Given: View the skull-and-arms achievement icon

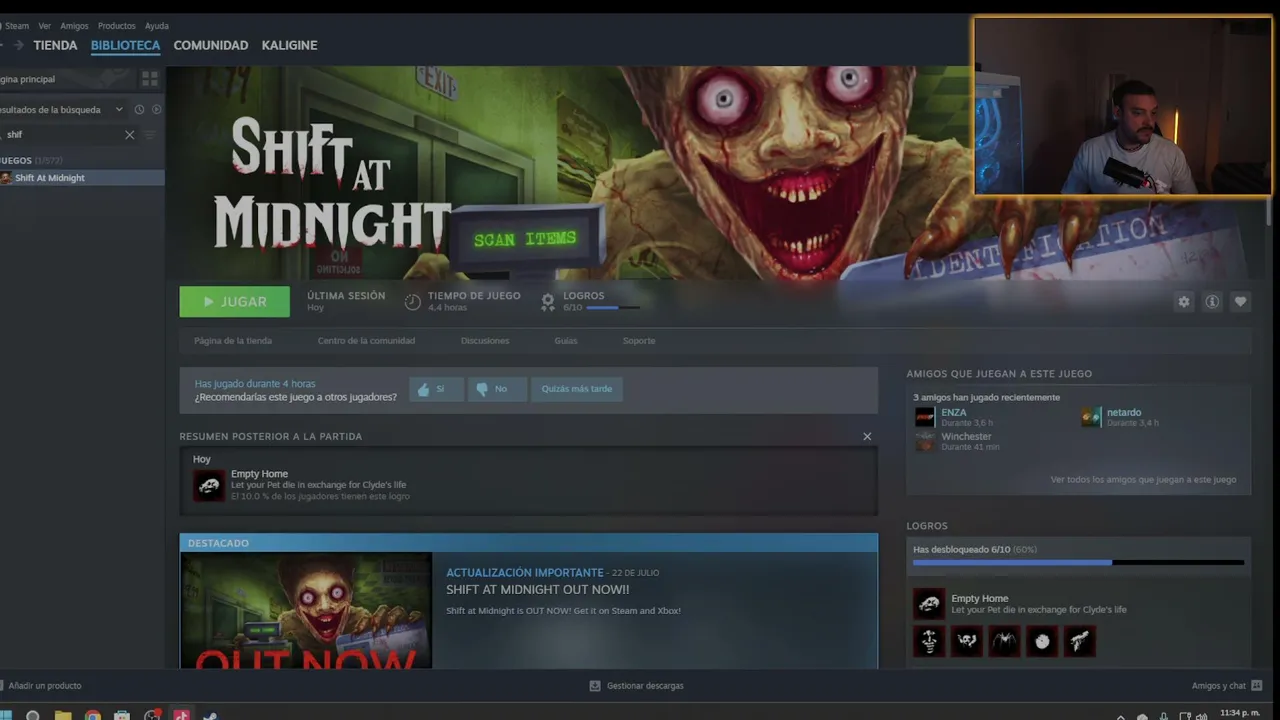Looking at the screenshot, I should pyautogui.click(x=967, y=641).
